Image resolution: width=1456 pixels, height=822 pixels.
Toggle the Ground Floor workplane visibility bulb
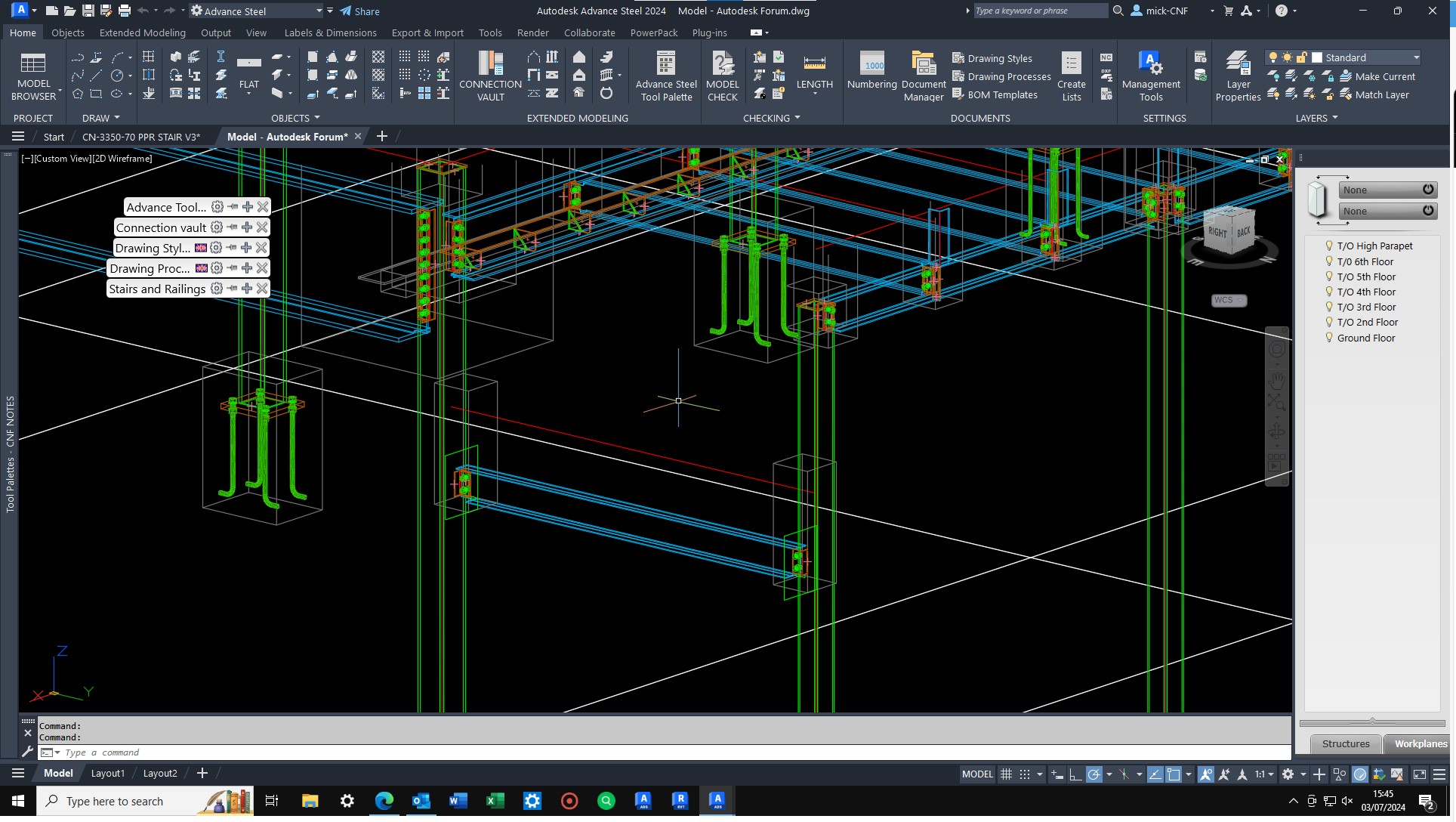click(1330, 338)
